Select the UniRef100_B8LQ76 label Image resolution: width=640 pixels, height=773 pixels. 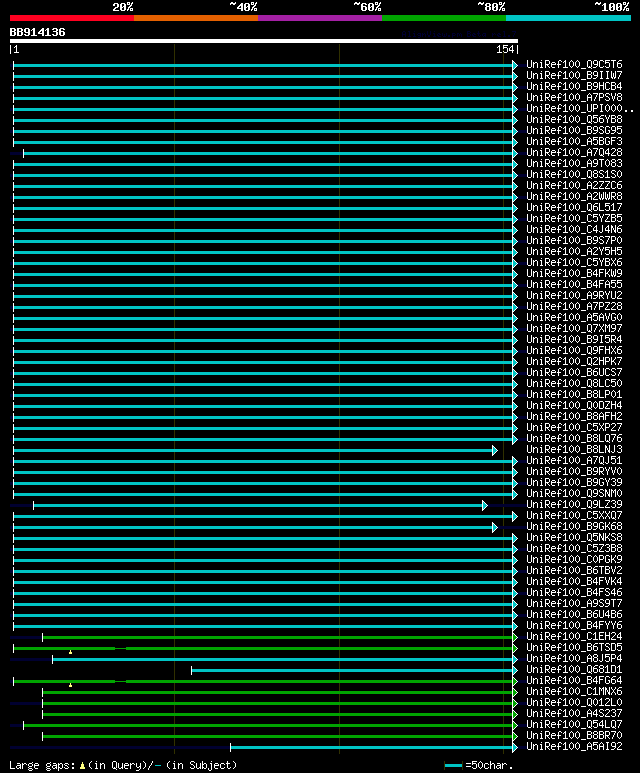tap(574, 438)
